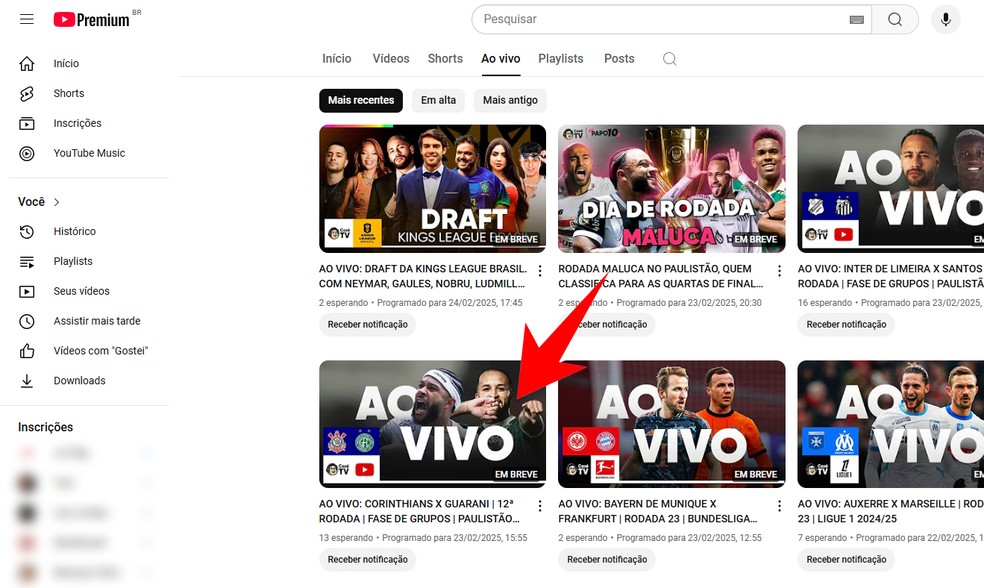Toggle the Mais recentes filter chip
This screenshot has width=984, height=588.
tap(360, 100)
